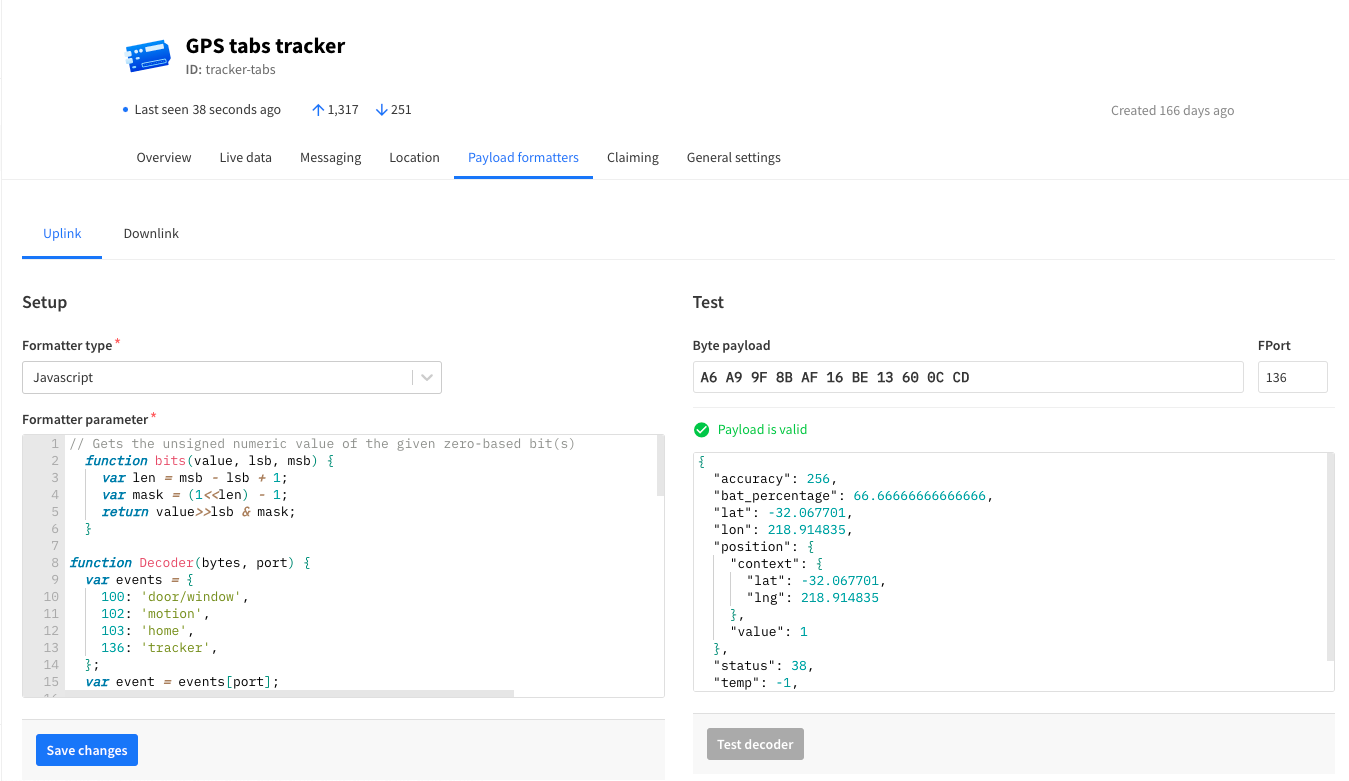Switch to the Downlink sub-tab
Viewport: 1349px width, 781px height.
151,234
